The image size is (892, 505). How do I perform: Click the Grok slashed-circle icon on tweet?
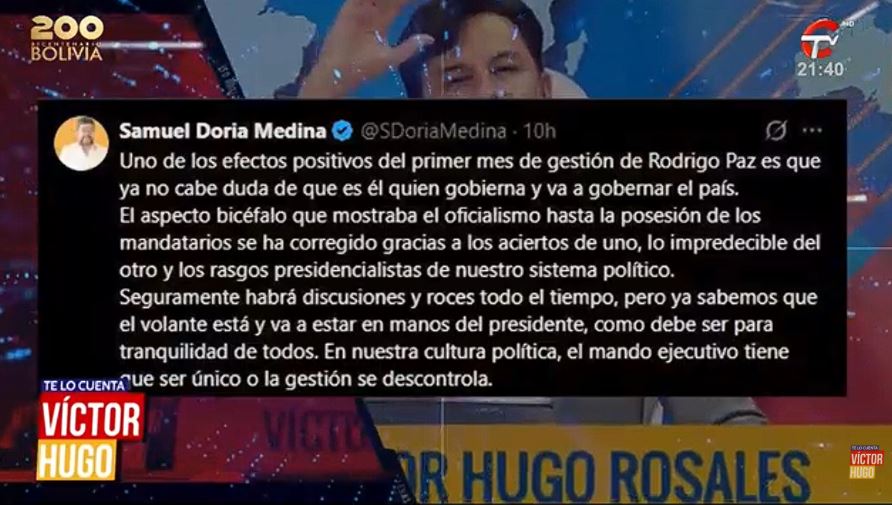pos(776,131)
